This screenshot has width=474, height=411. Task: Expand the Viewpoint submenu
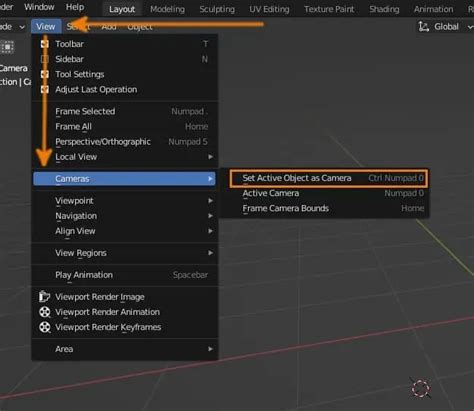click(x=125, y=201)
